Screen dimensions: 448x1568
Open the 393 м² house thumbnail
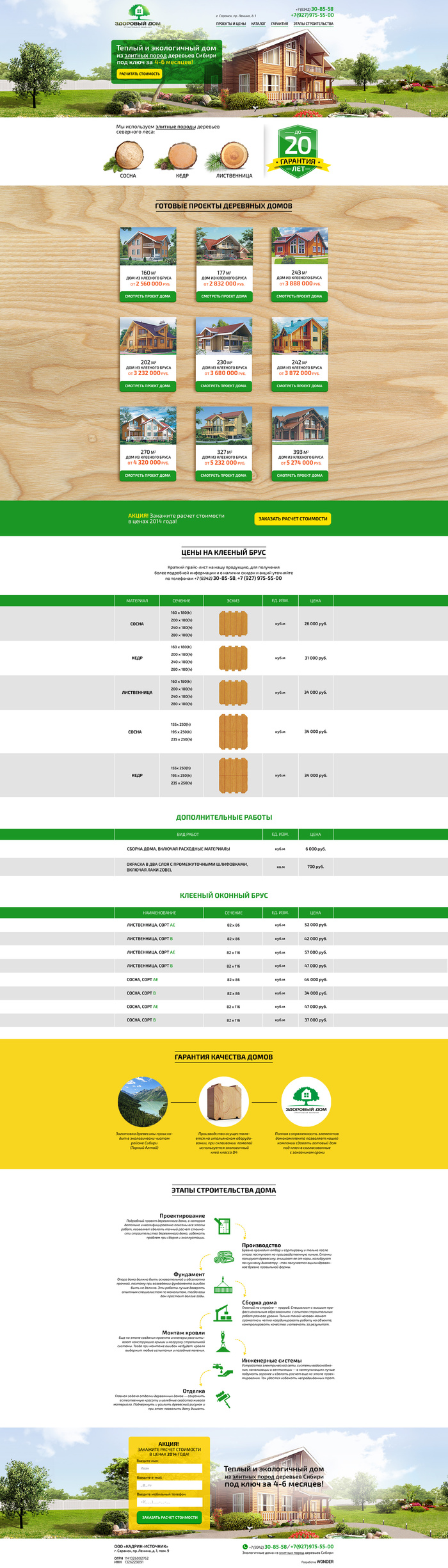pyautogui.click(x=300, y=425)
